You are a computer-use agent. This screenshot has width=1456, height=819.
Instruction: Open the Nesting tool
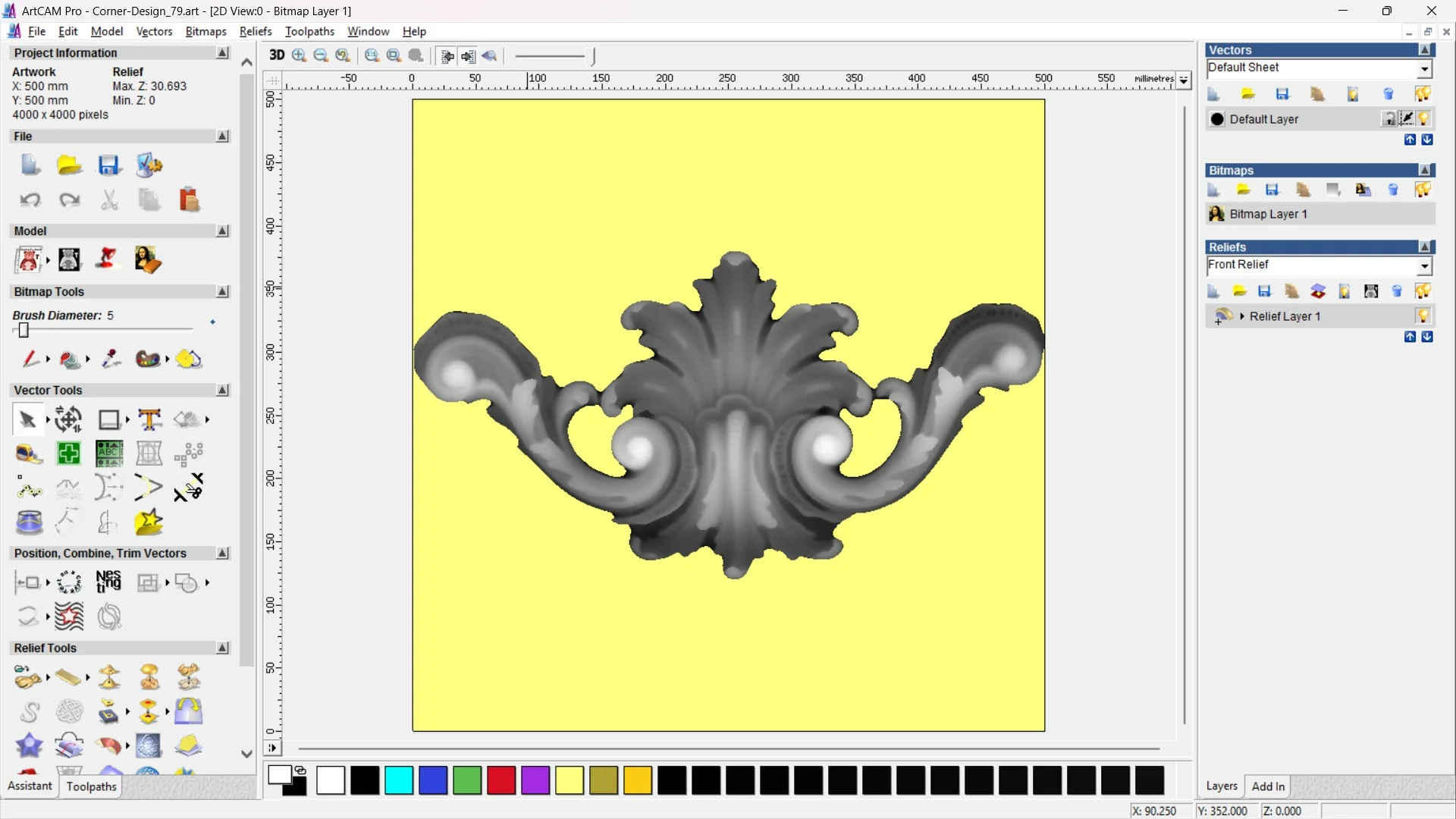point(108,582)
